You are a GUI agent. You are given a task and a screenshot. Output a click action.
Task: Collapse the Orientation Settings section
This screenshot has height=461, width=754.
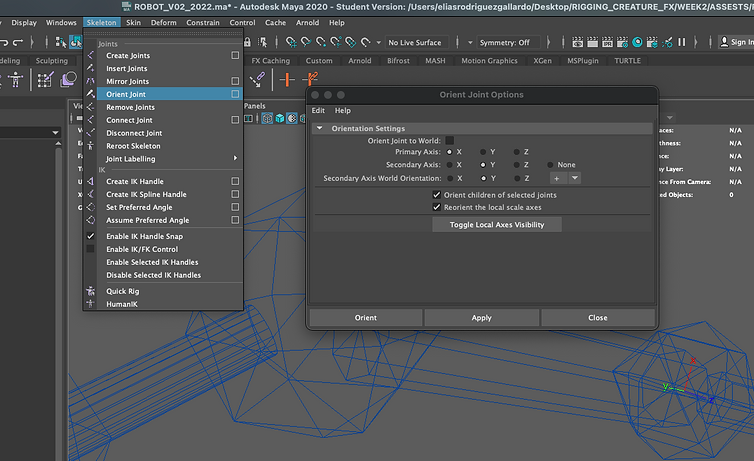(x=319, y=128)
